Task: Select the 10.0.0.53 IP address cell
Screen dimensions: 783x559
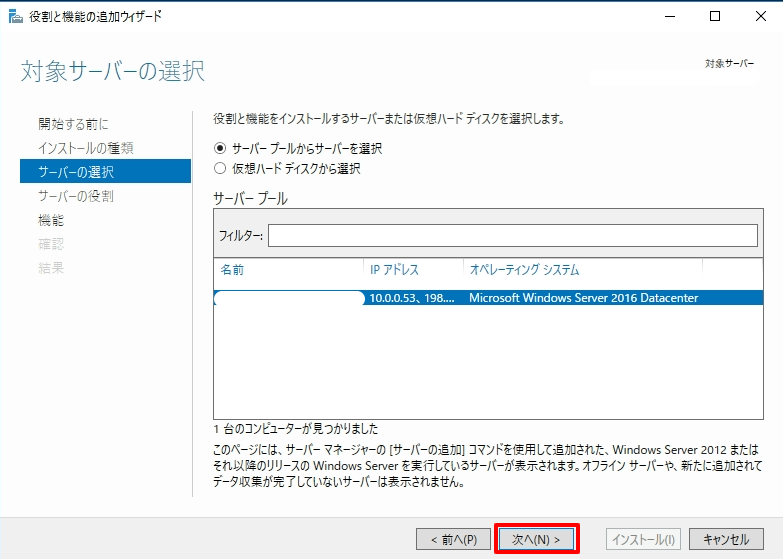Action: click(x=412, y=298)
